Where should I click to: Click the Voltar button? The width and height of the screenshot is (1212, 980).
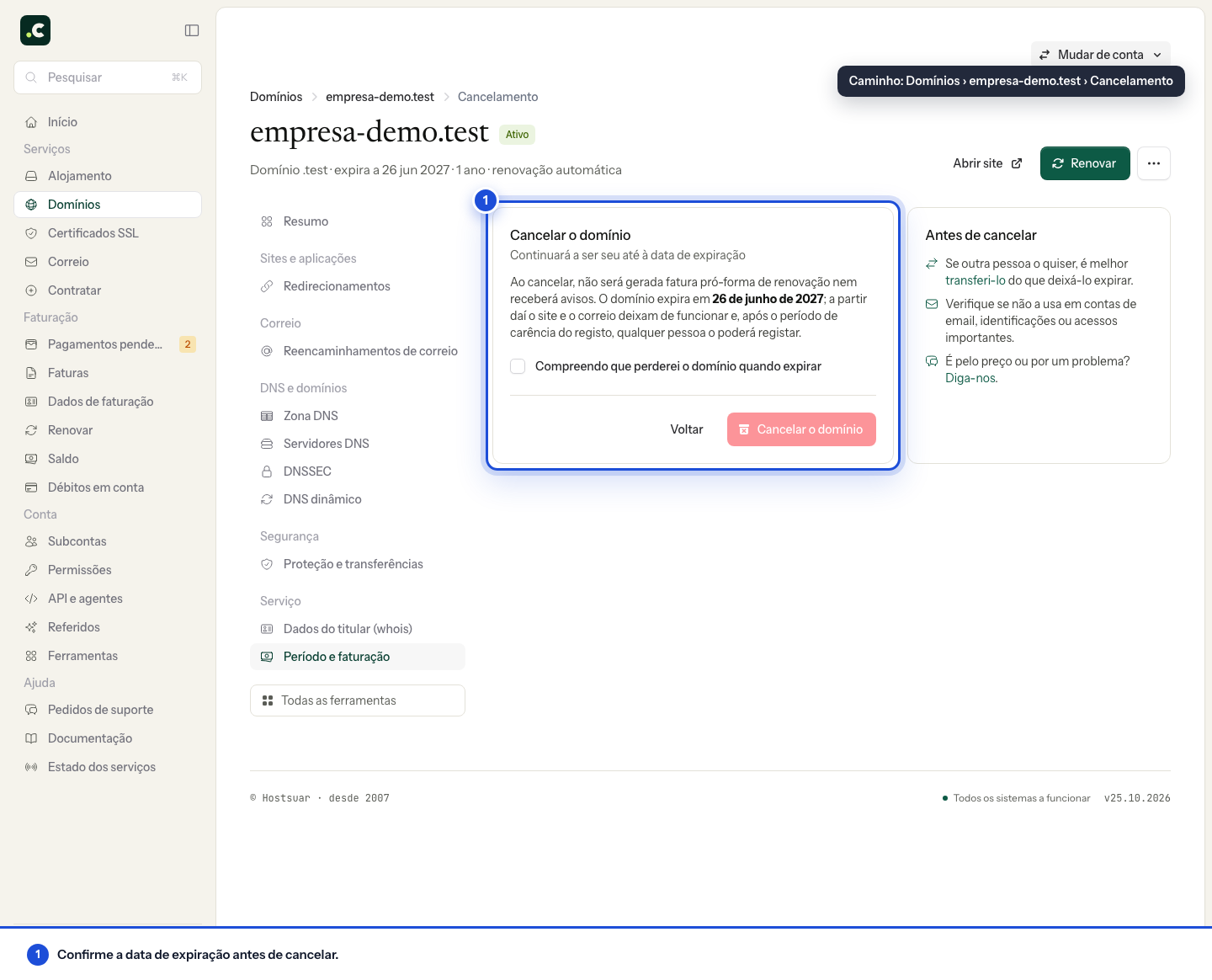coord(687,429)
